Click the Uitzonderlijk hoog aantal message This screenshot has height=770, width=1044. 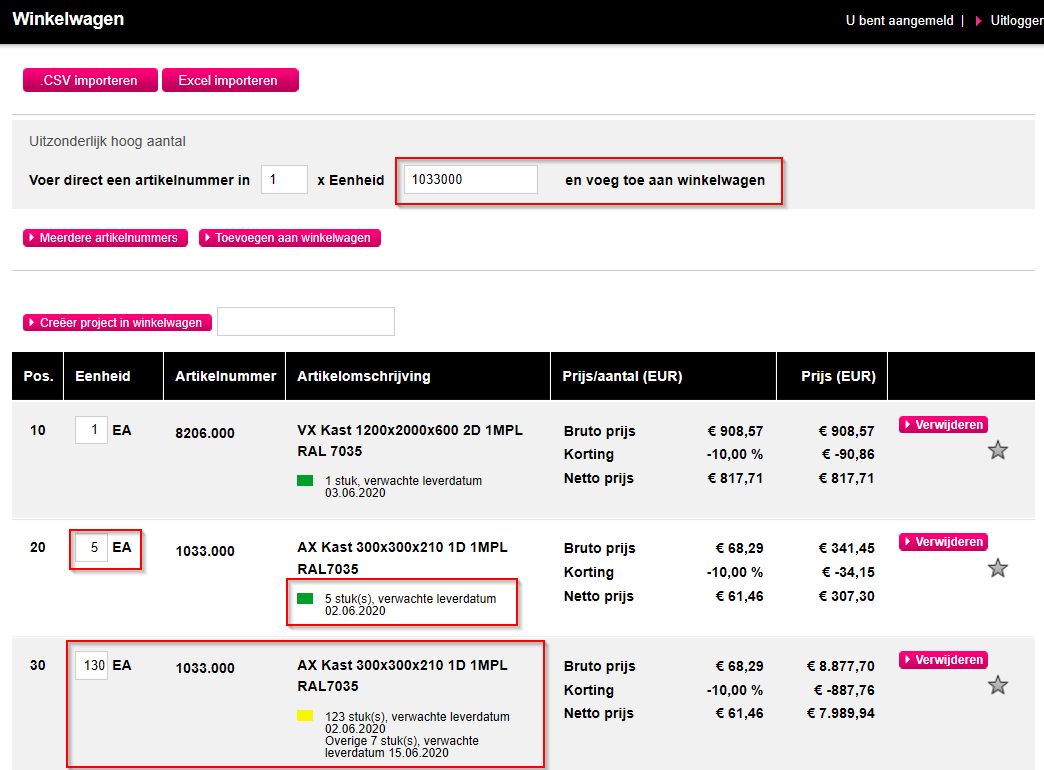(x=107, y=141)
